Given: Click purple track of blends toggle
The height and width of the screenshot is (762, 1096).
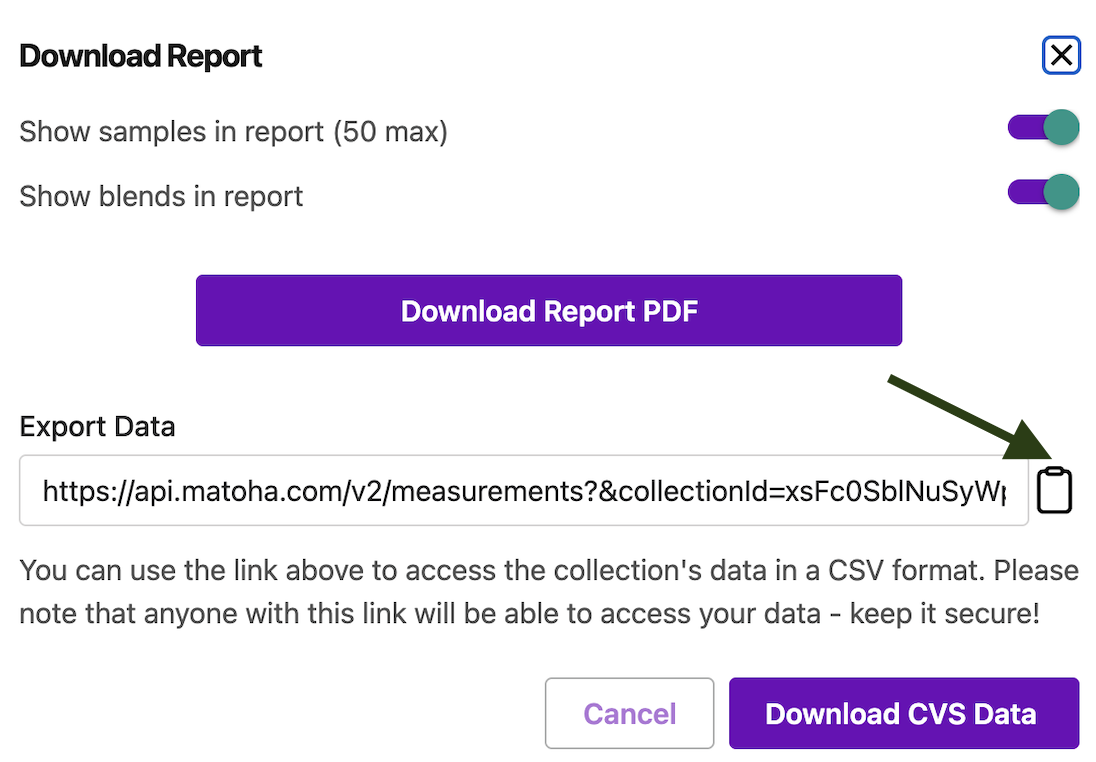Looking at the screenshot, I should click(x=1024, y=192).
